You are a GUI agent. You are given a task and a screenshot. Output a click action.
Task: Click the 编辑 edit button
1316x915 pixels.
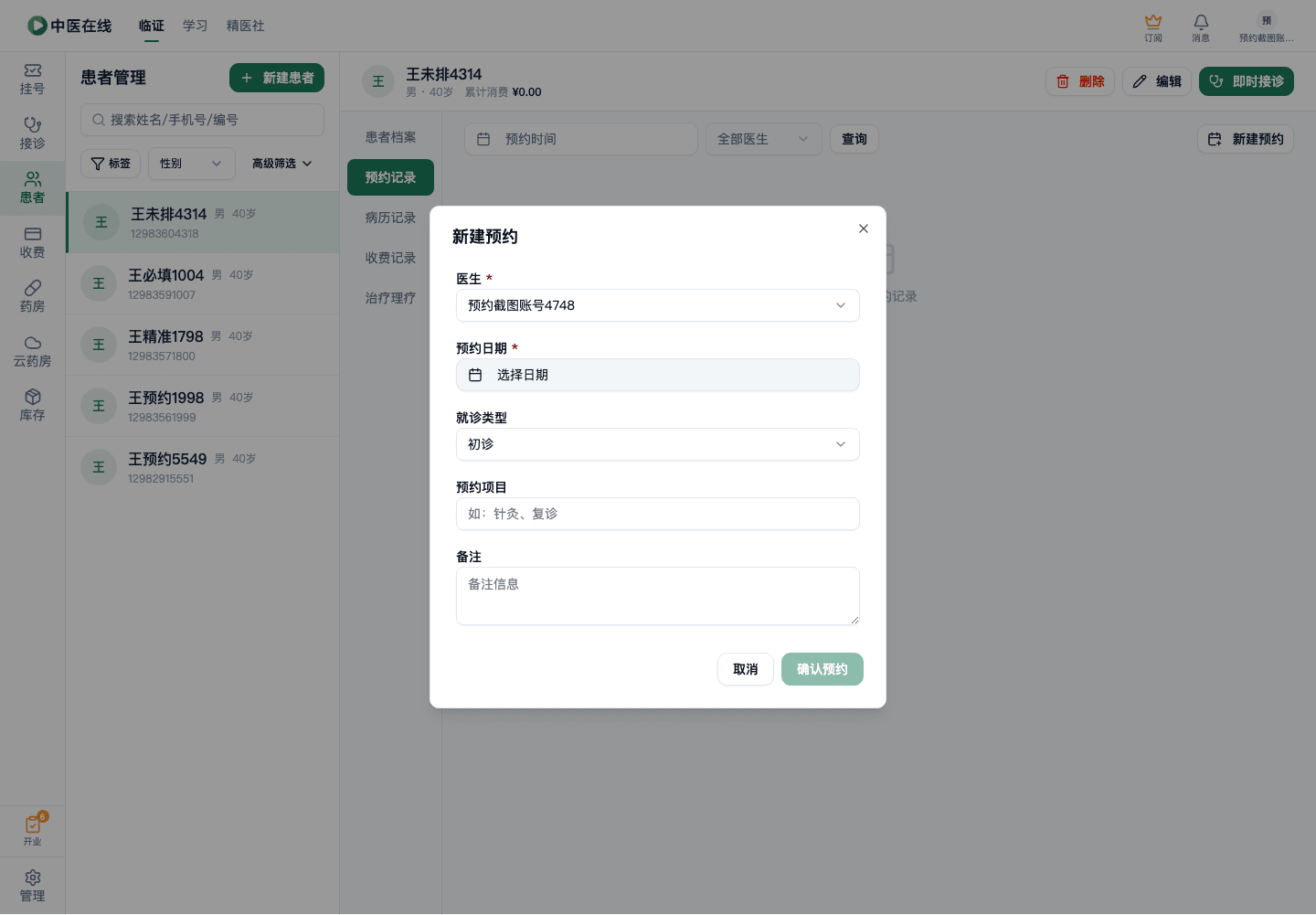coord(1157,81)
